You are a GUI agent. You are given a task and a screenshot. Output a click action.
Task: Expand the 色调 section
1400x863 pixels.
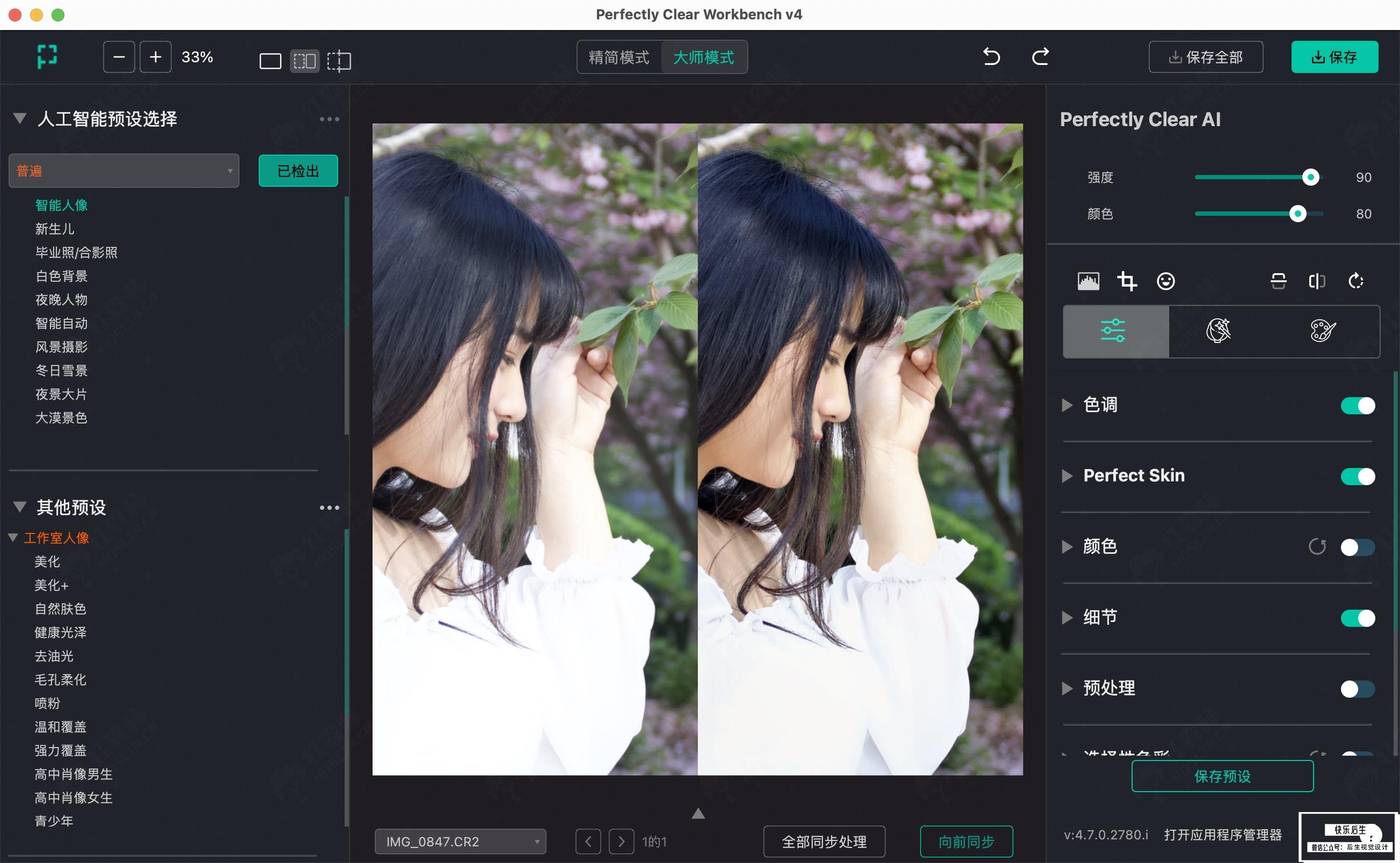coord(1067,405)
